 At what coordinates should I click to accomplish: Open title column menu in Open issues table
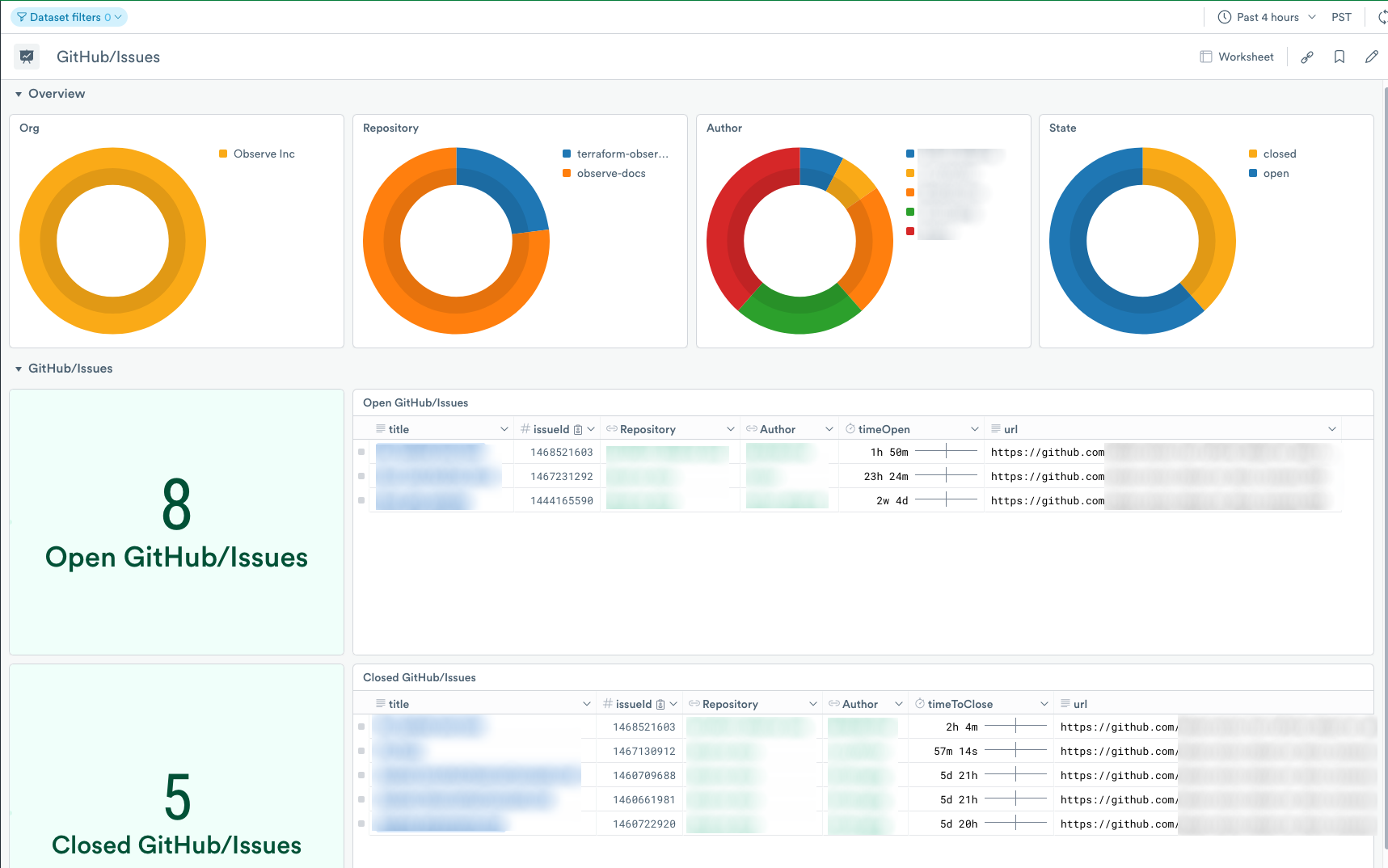[x=504, y=429]
